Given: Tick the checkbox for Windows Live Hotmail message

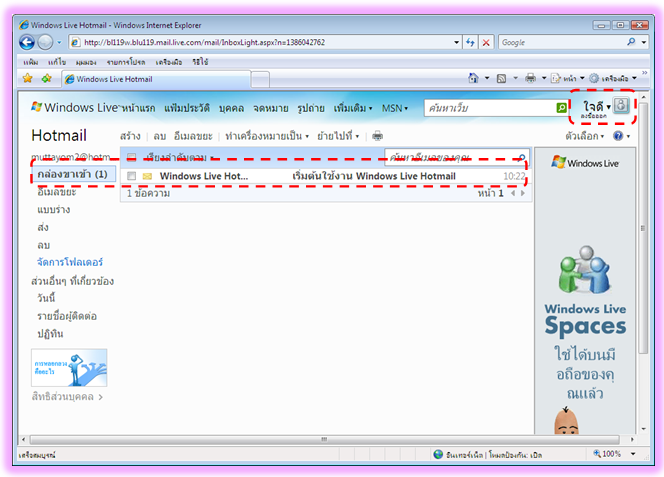Looking at the screenshot, I should pos(132,176).
